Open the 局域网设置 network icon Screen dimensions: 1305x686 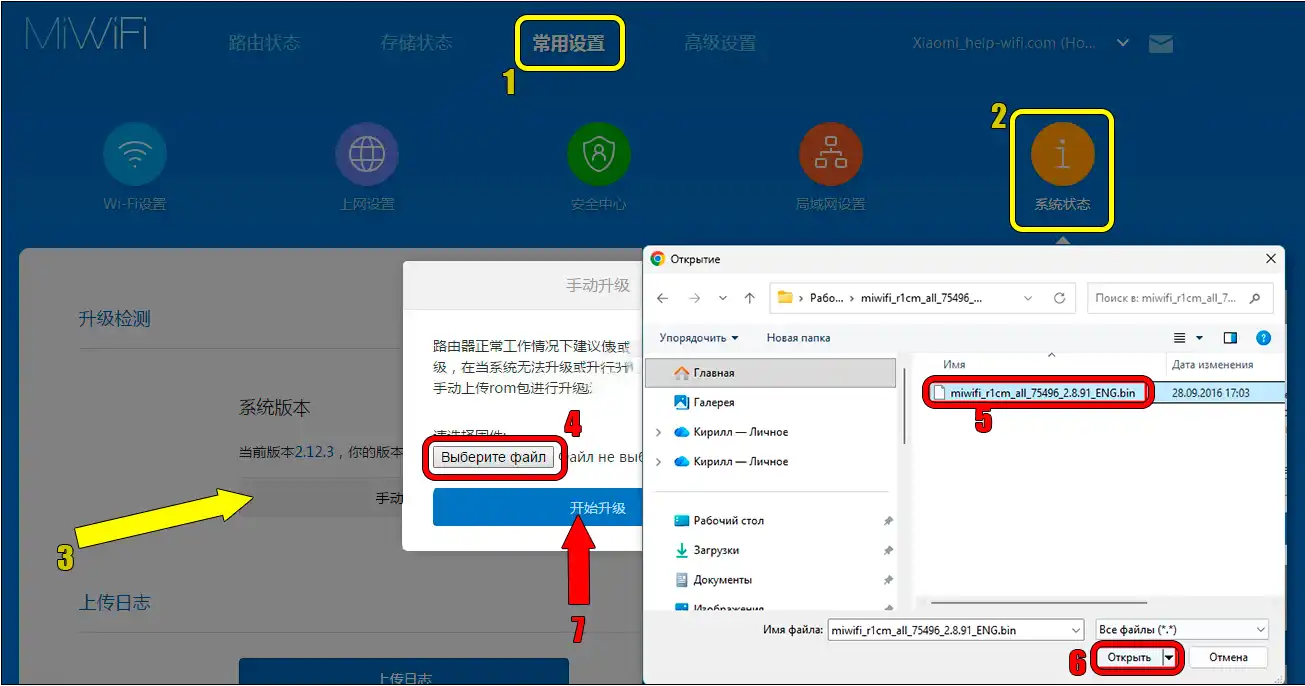coord(830,154)
